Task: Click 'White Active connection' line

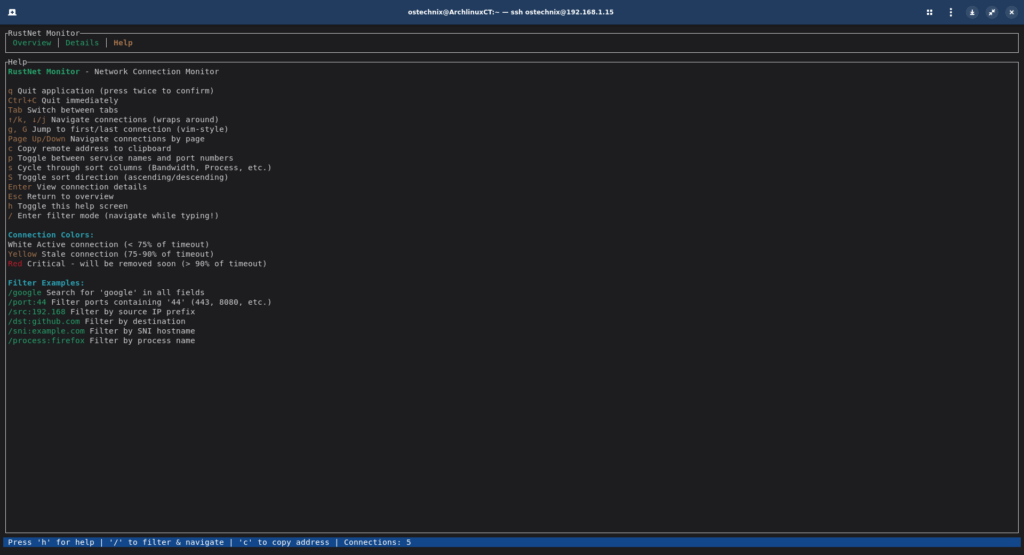Action: [x=108, y=244]
